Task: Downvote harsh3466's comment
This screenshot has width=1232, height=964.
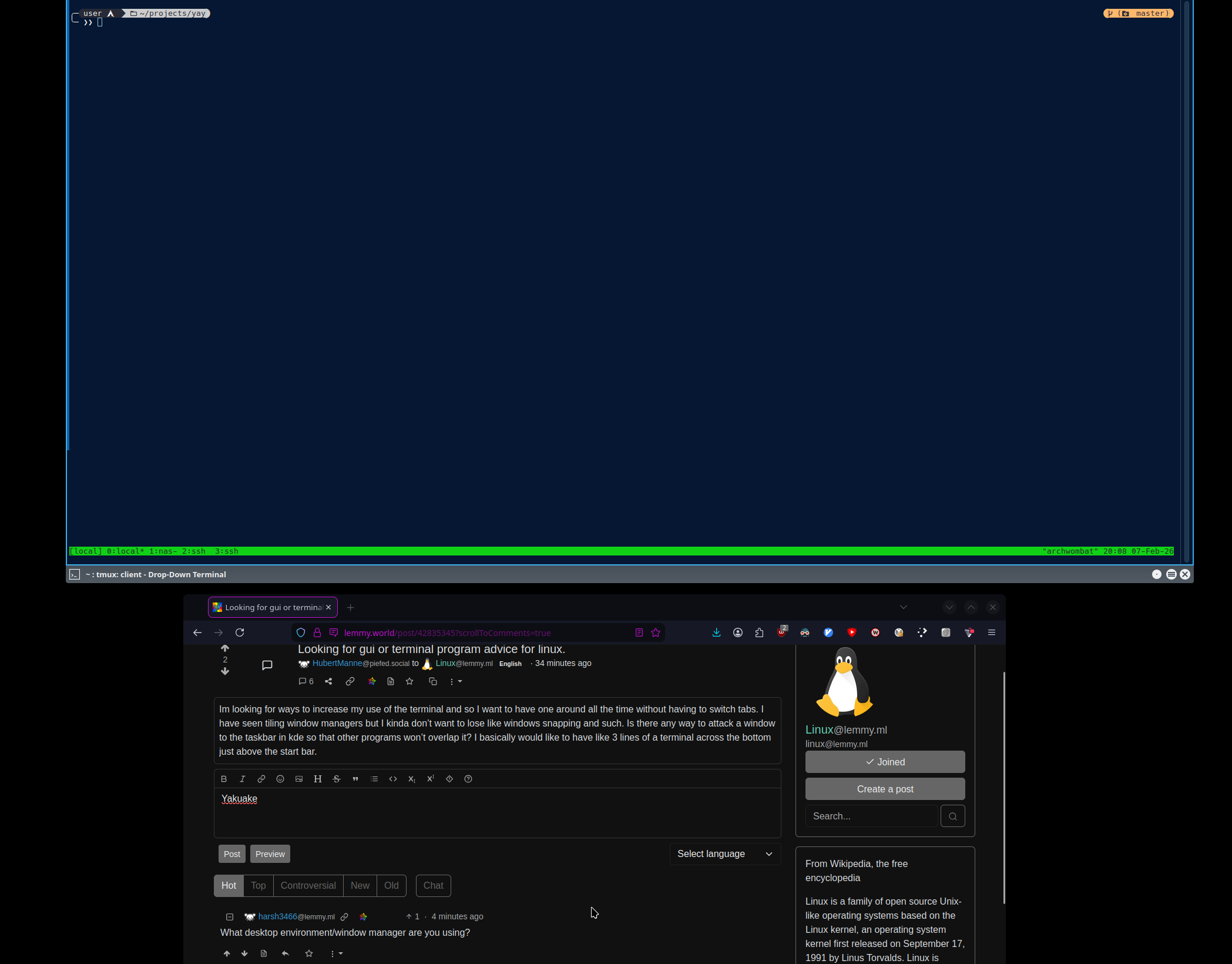Action: 244,953
